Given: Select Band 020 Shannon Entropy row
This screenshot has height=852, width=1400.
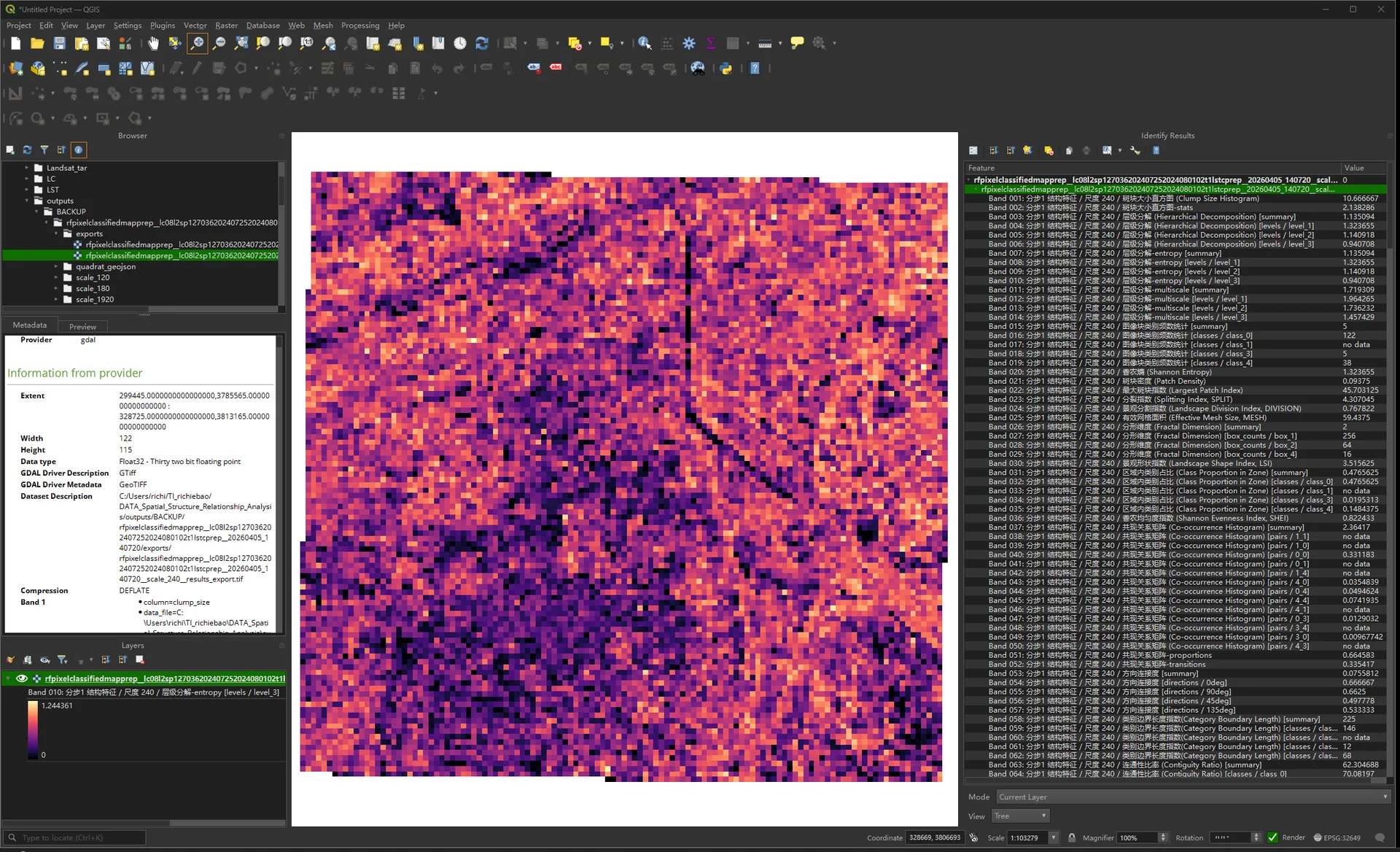Looking at the screenshot, I should click(x=1174, y=372).
